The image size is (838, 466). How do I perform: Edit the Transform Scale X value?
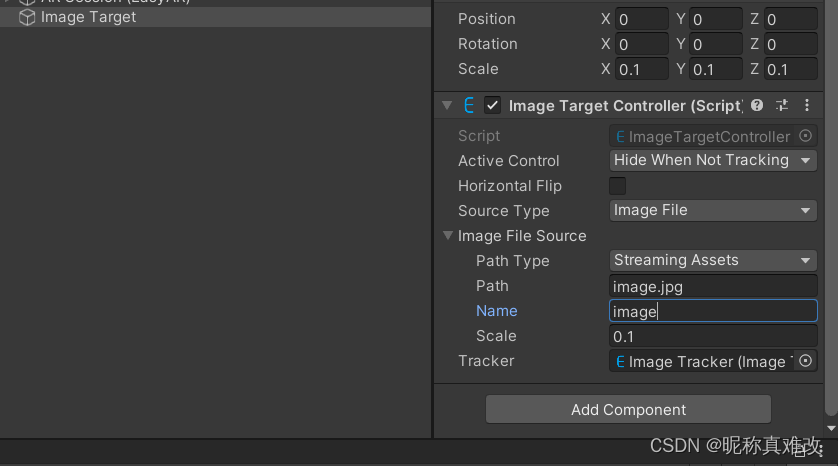pos(641,69)
